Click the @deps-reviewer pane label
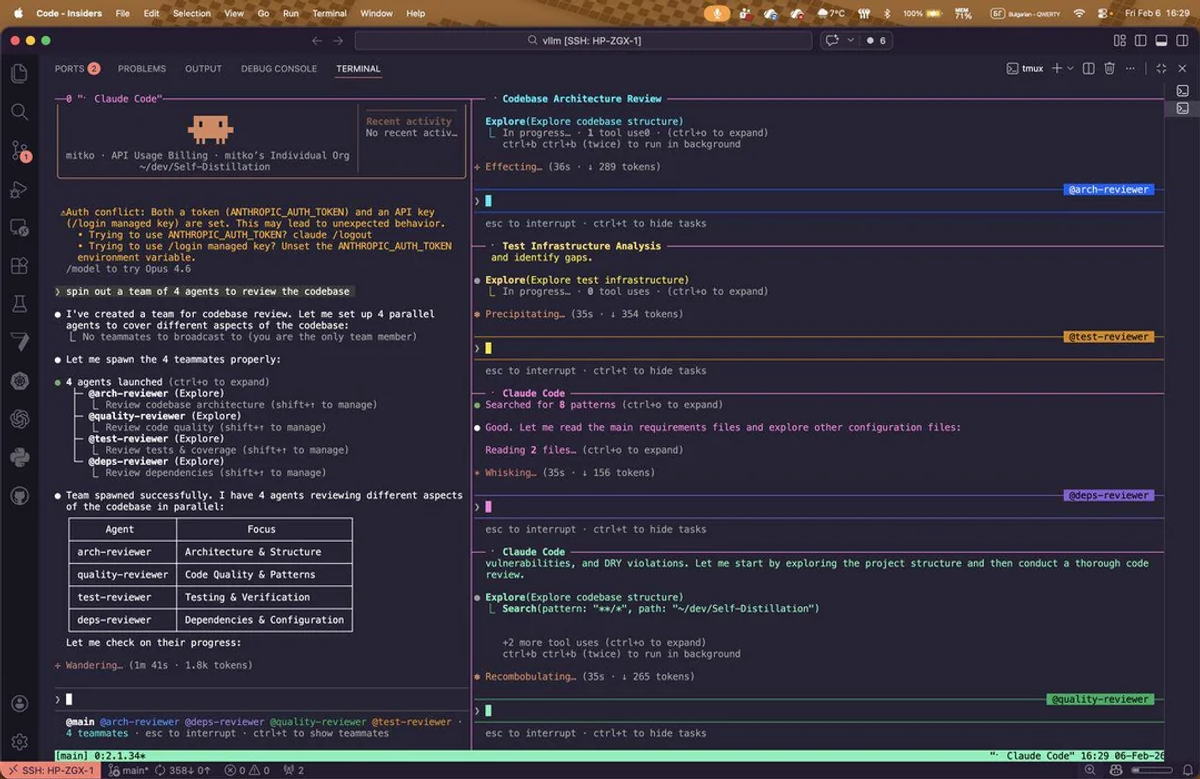The height and width of the screenshot is (779, 1200). [x=1109, y=496]
